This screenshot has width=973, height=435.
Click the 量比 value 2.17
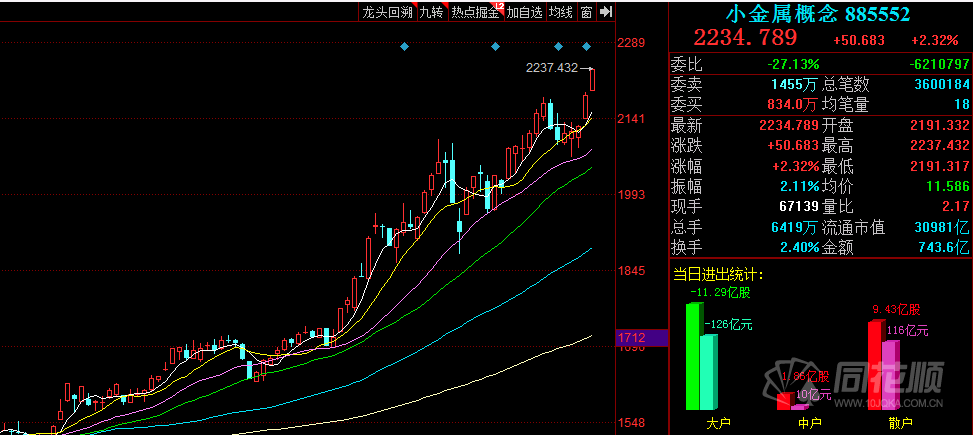pyautogui.click(x=954, y=207)
